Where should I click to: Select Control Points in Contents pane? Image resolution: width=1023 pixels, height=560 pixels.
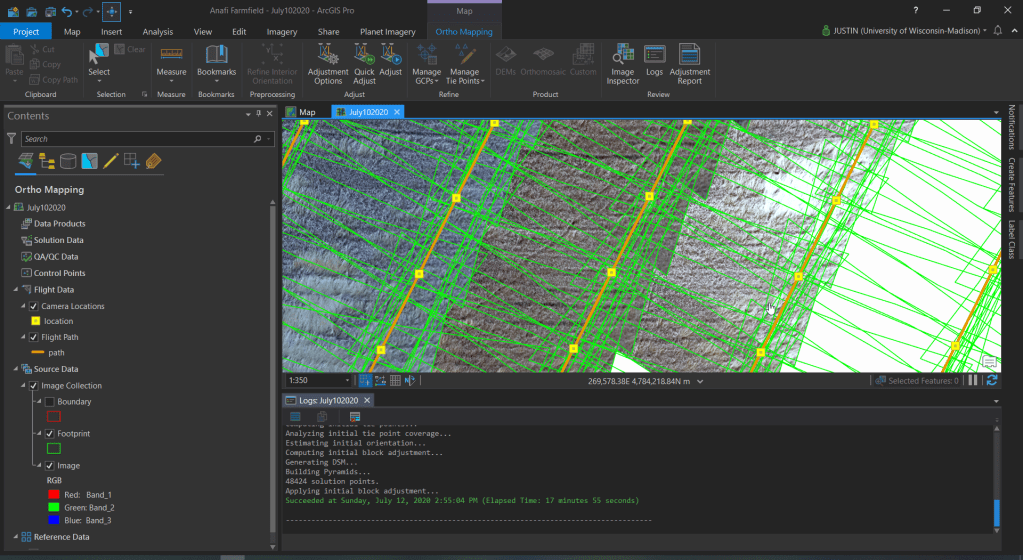pos(59,273)
